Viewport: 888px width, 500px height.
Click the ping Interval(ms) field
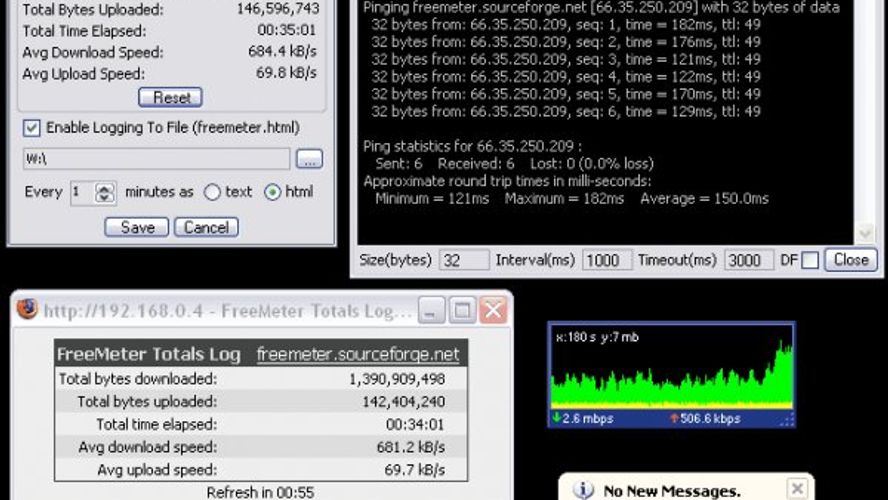[x=607, y=260]
